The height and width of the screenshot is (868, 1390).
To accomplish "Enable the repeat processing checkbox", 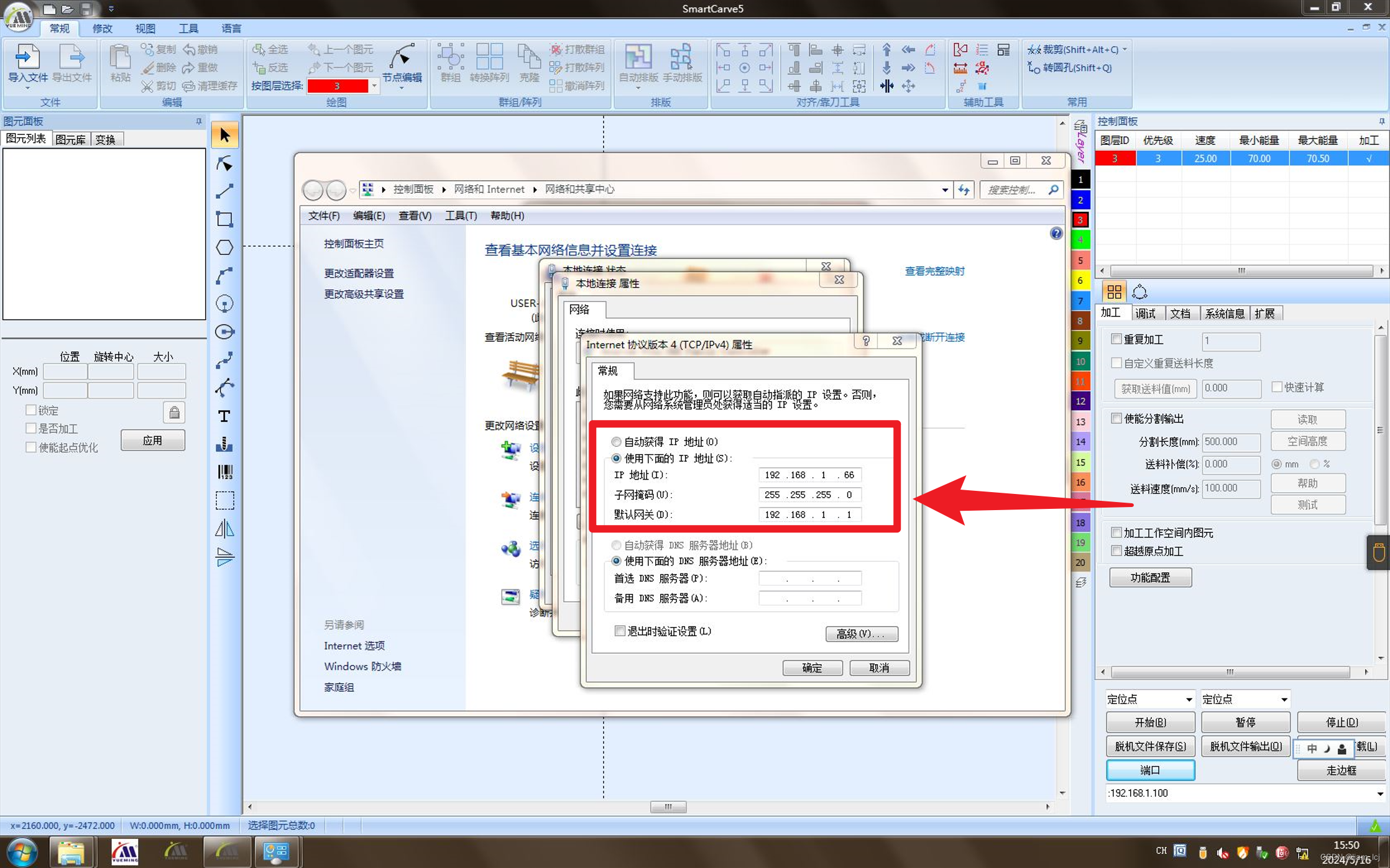I will [1116, 339].
